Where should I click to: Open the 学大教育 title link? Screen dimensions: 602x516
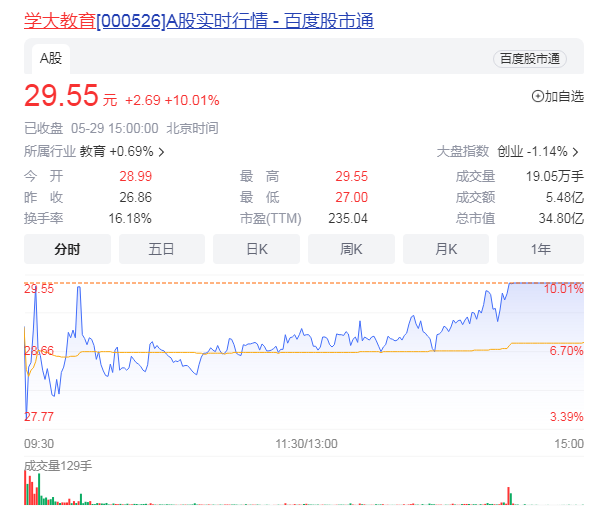coord(198,20)
